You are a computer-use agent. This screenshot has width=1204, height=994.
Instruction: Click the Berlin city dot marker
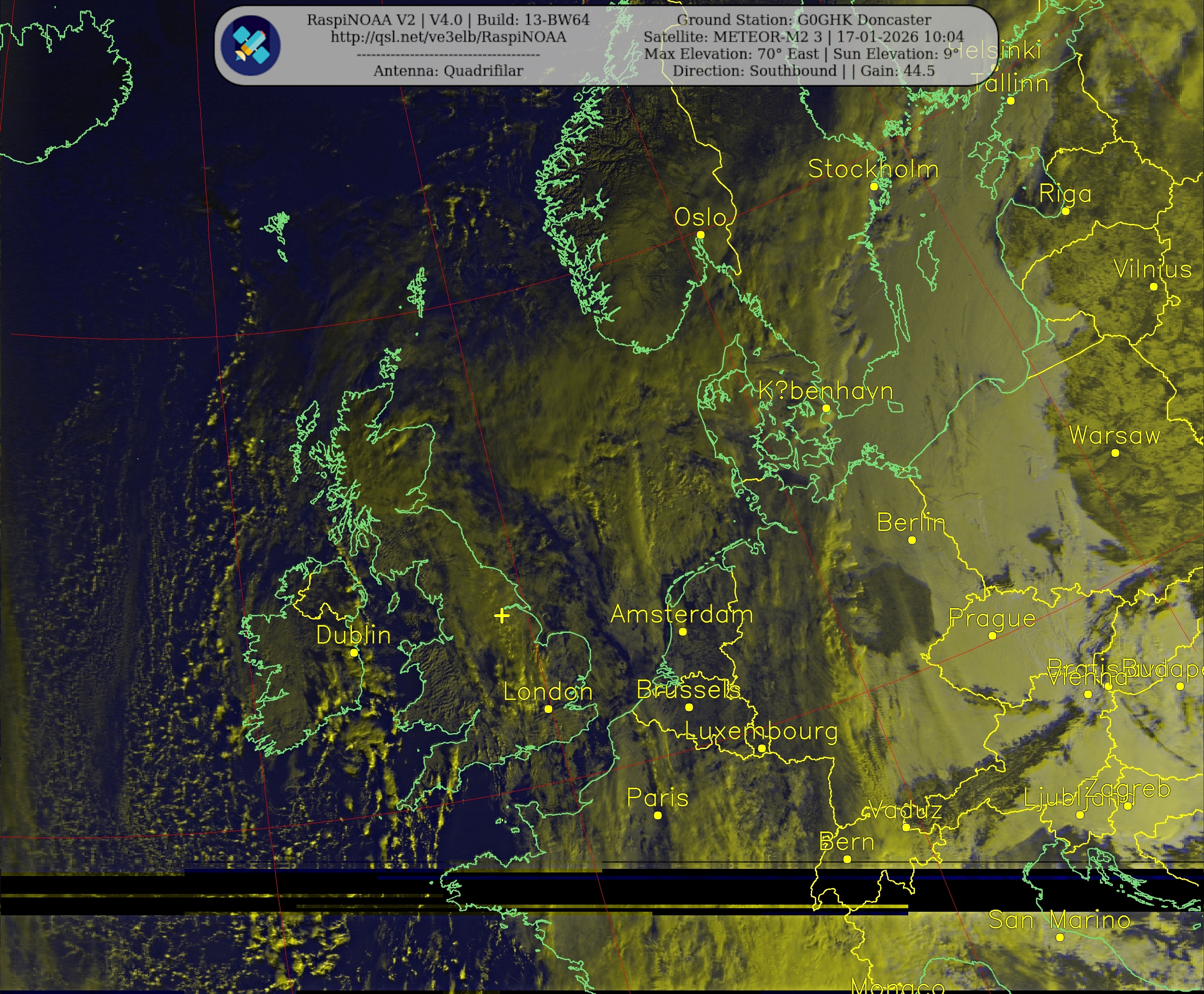912,540
